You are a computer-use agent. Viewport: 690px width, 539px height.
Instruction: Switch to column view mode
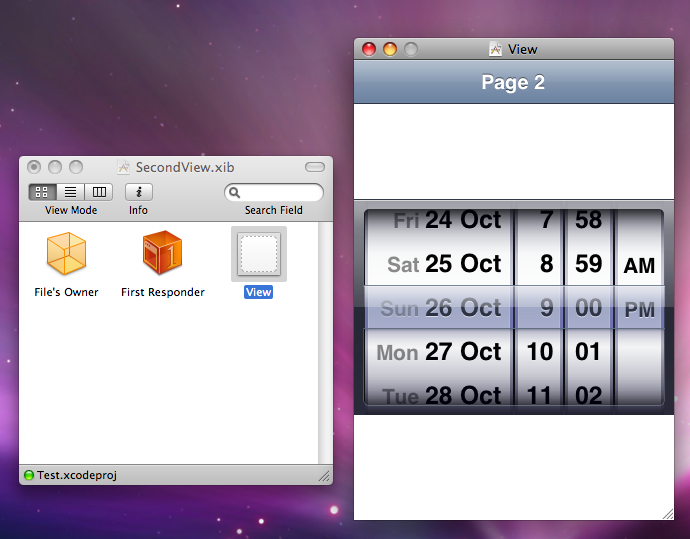coord(99,192)
